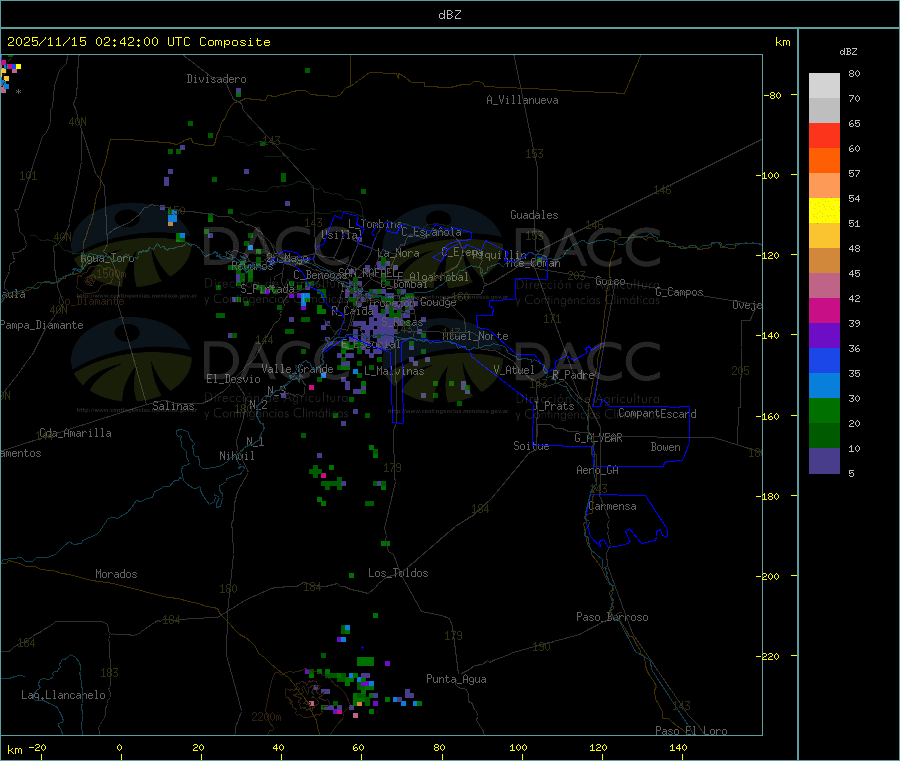The image size is (900, 761).
Task: Click the Goudge map label
Action: pyautogui.click(x=438, y=302)
